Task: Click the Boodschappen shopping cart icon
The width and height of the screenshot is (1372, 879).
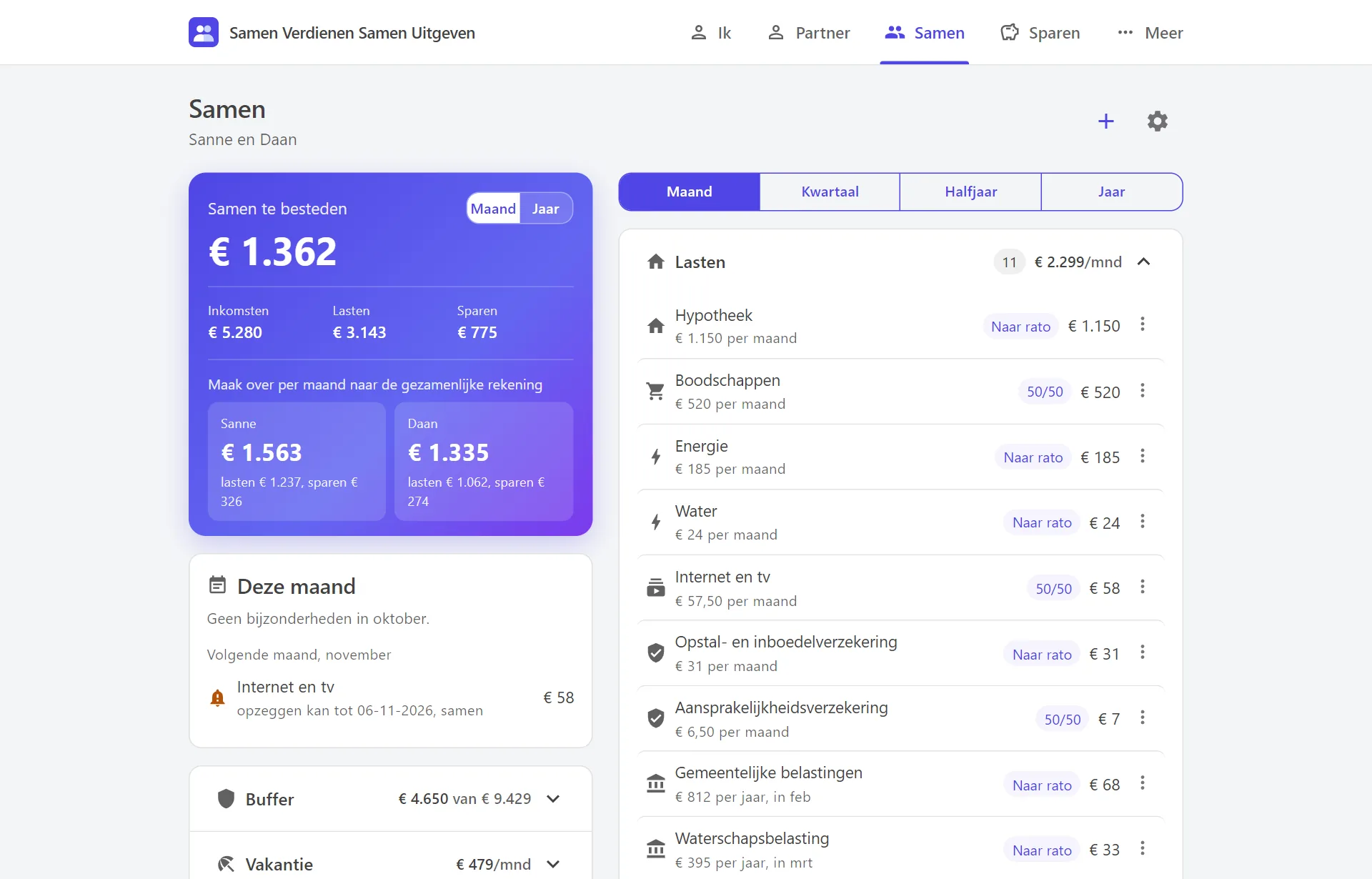Action: point(656,392)
